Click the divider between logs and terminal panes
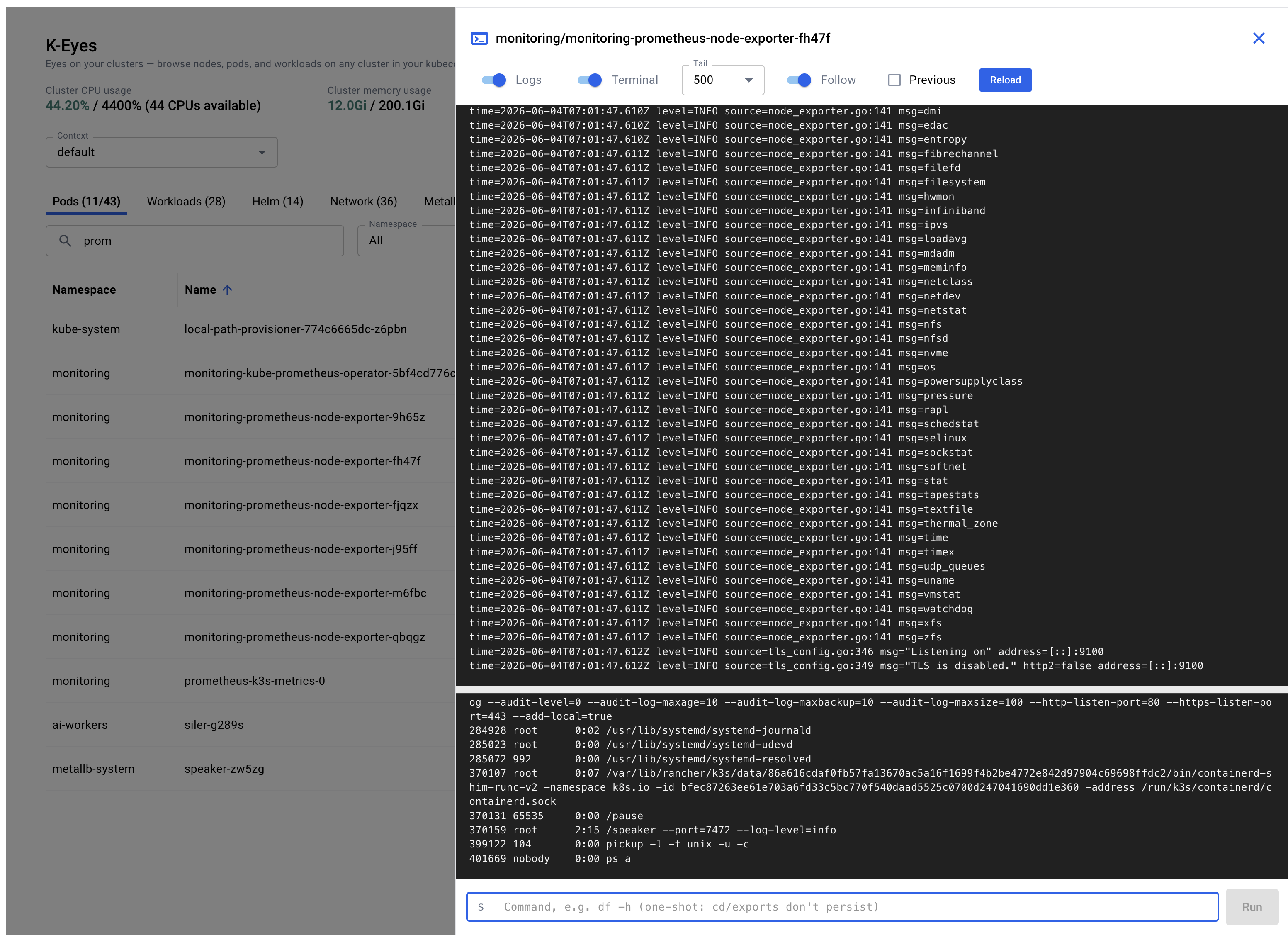The width and height of the screenshot is (1288, 935). [872, 689]
